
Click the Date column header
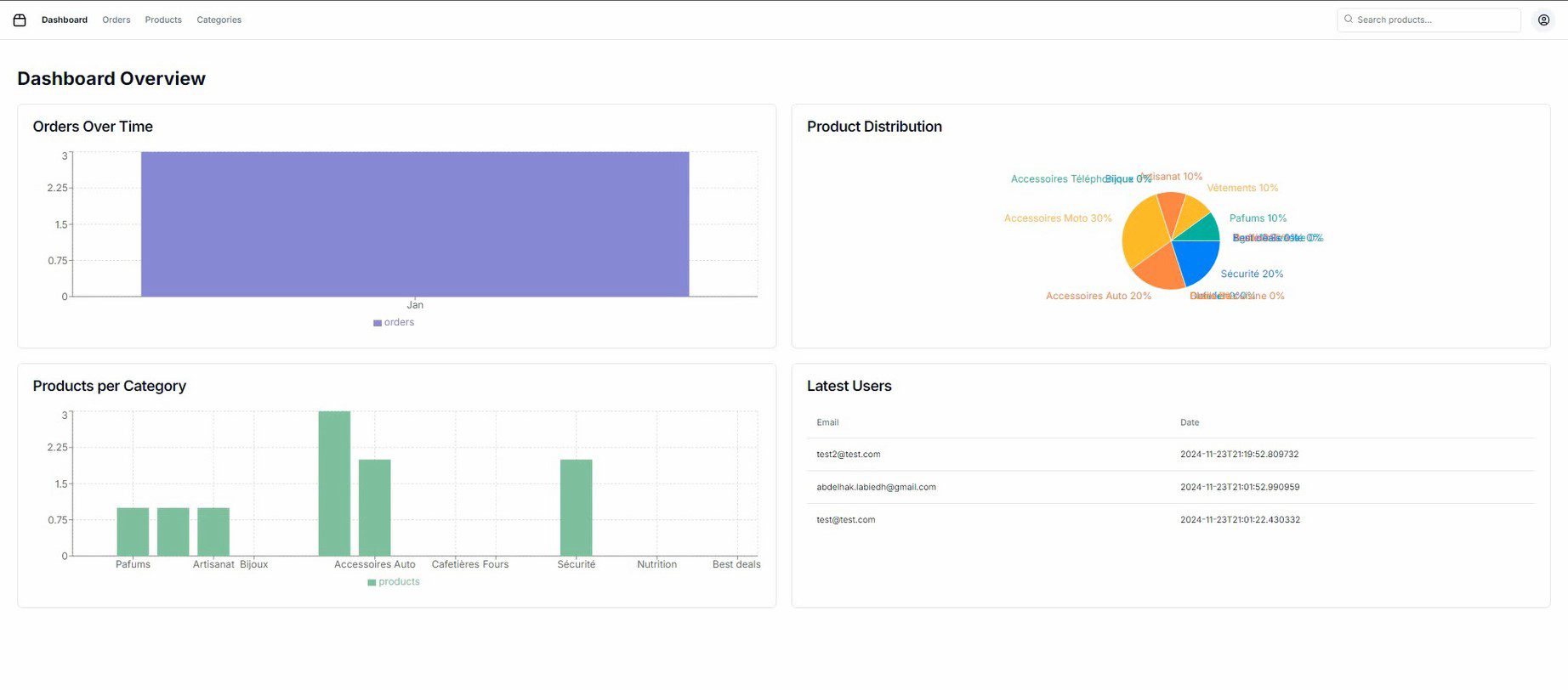1190,422
